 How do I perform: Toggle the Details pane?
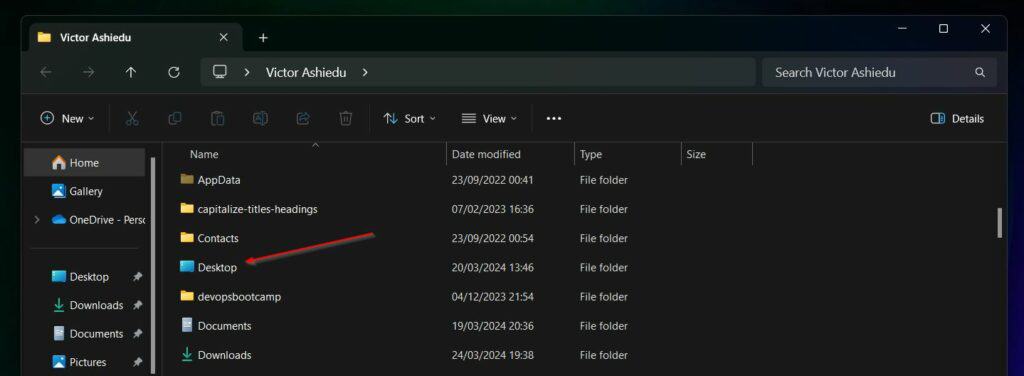point(957,118)
